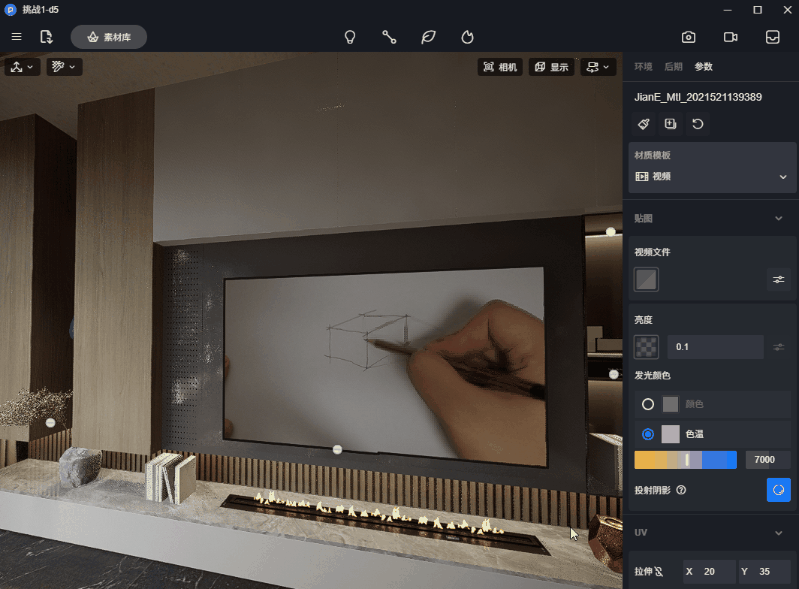Open the 素材库 asset library
Viewport: 799px width, 589px height.
coord(109,37)
